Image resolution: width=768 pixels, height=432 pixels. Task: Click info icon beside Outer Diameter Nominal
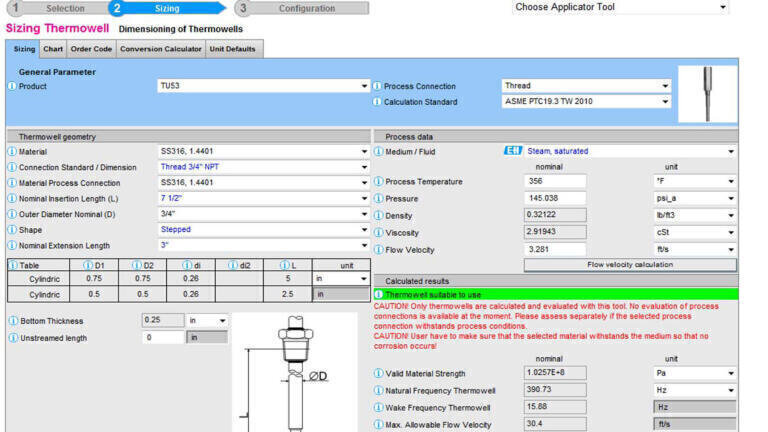pos(12,215)
